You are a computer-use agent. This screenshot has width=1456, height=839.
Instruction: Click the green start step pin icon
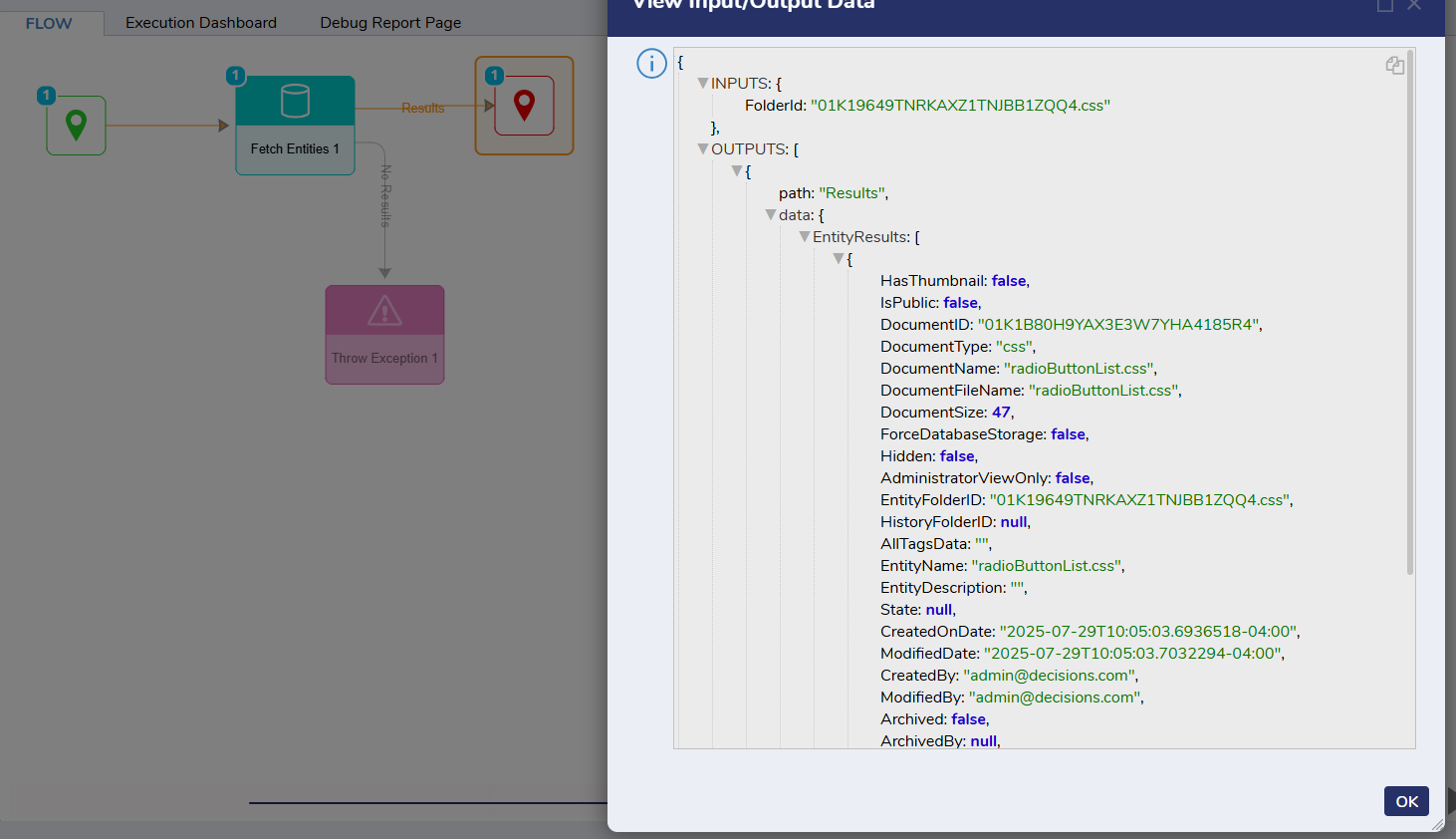(x=76, y=126)
